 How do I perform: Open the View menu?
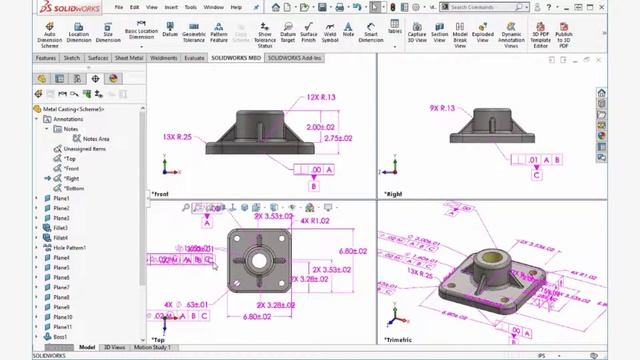[151, 7]
